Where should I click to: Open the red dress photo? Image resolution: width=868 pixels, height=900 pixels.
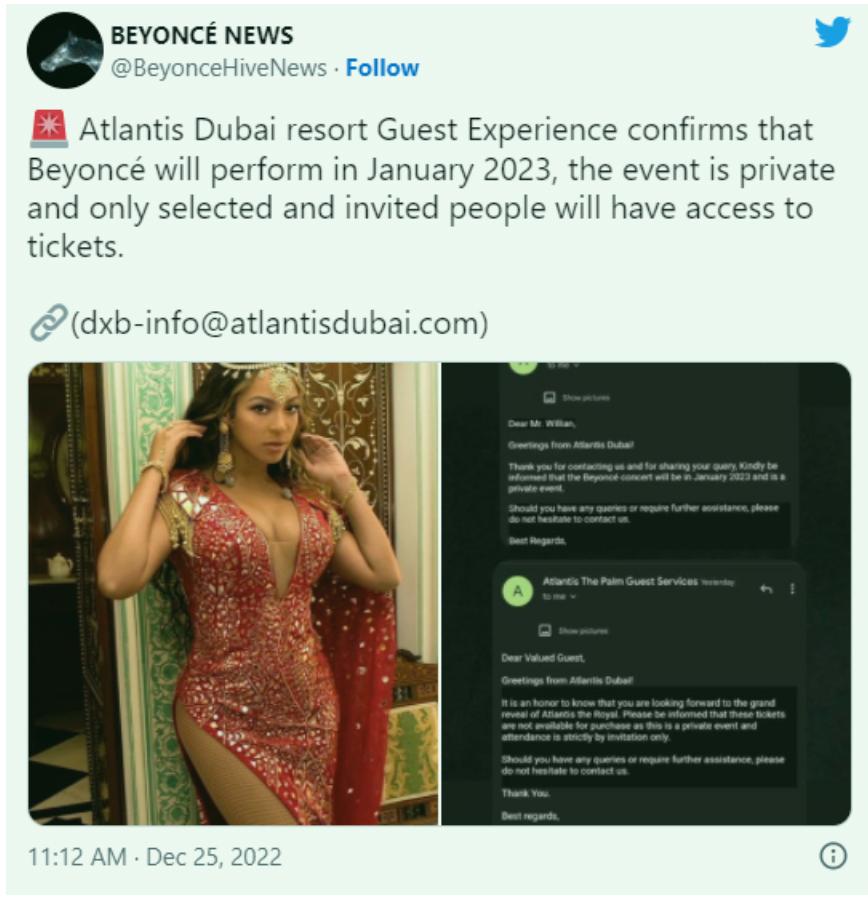point(233,593)
